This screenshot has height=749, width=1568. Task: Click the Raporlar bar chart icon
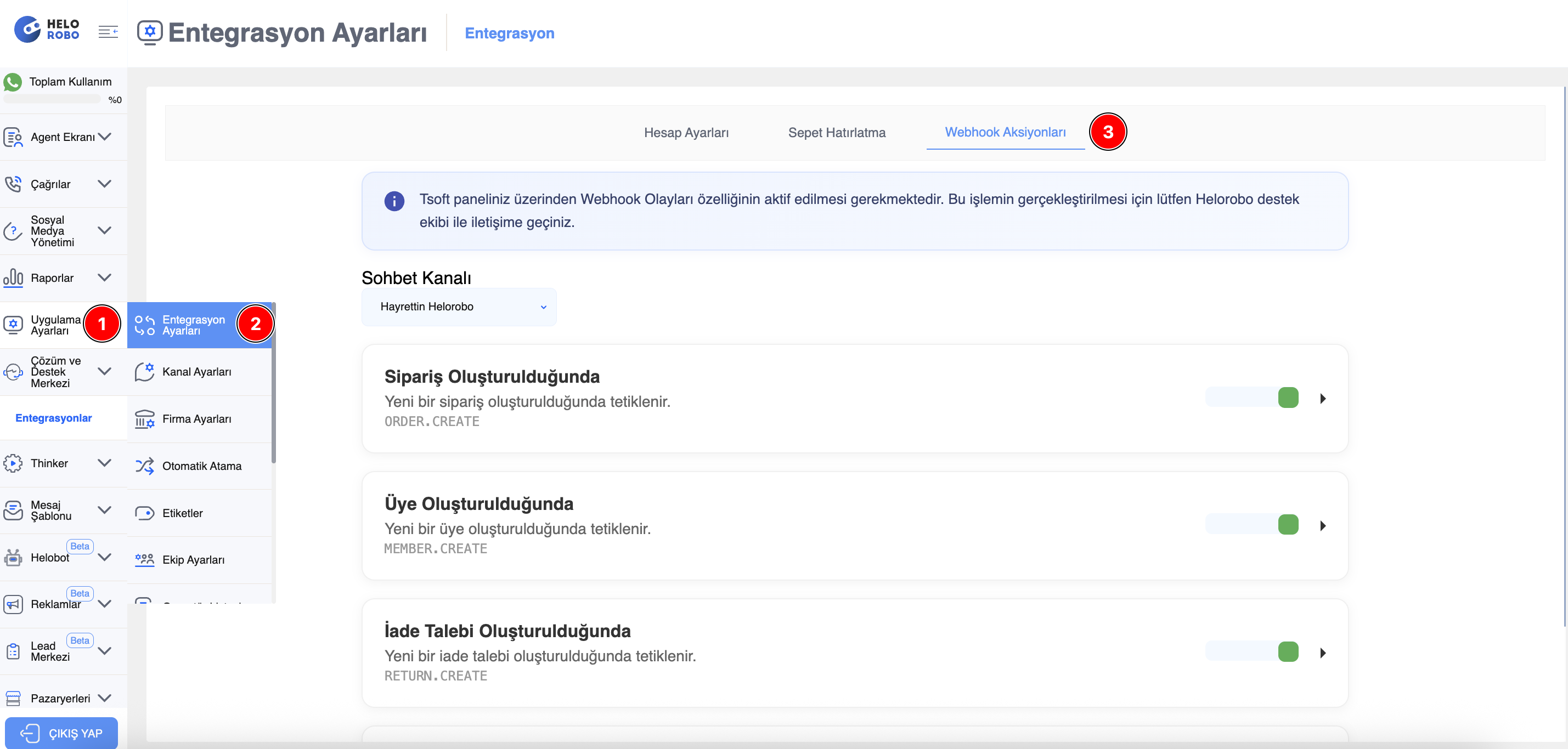pos(13,277)
